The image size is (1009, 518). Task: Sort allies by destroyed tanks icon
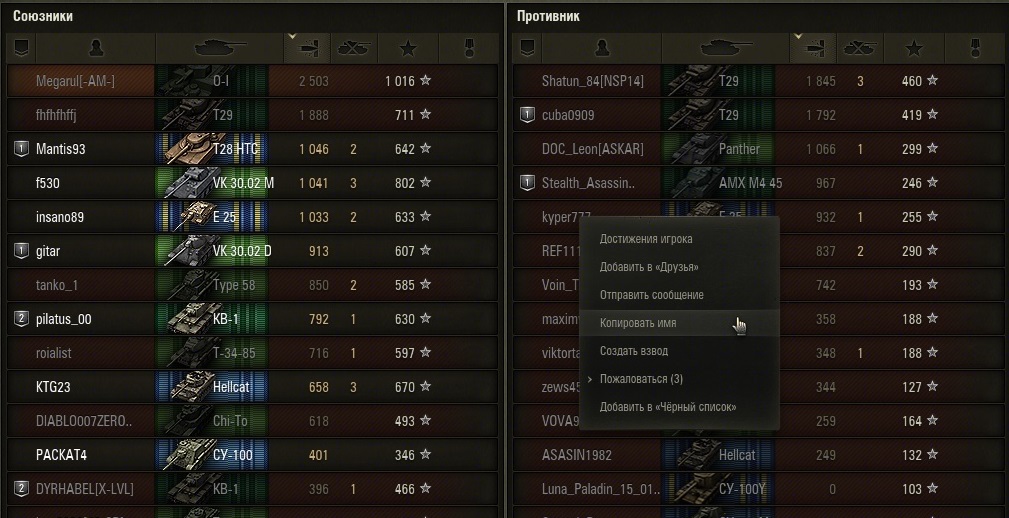[x=354, y=48]
